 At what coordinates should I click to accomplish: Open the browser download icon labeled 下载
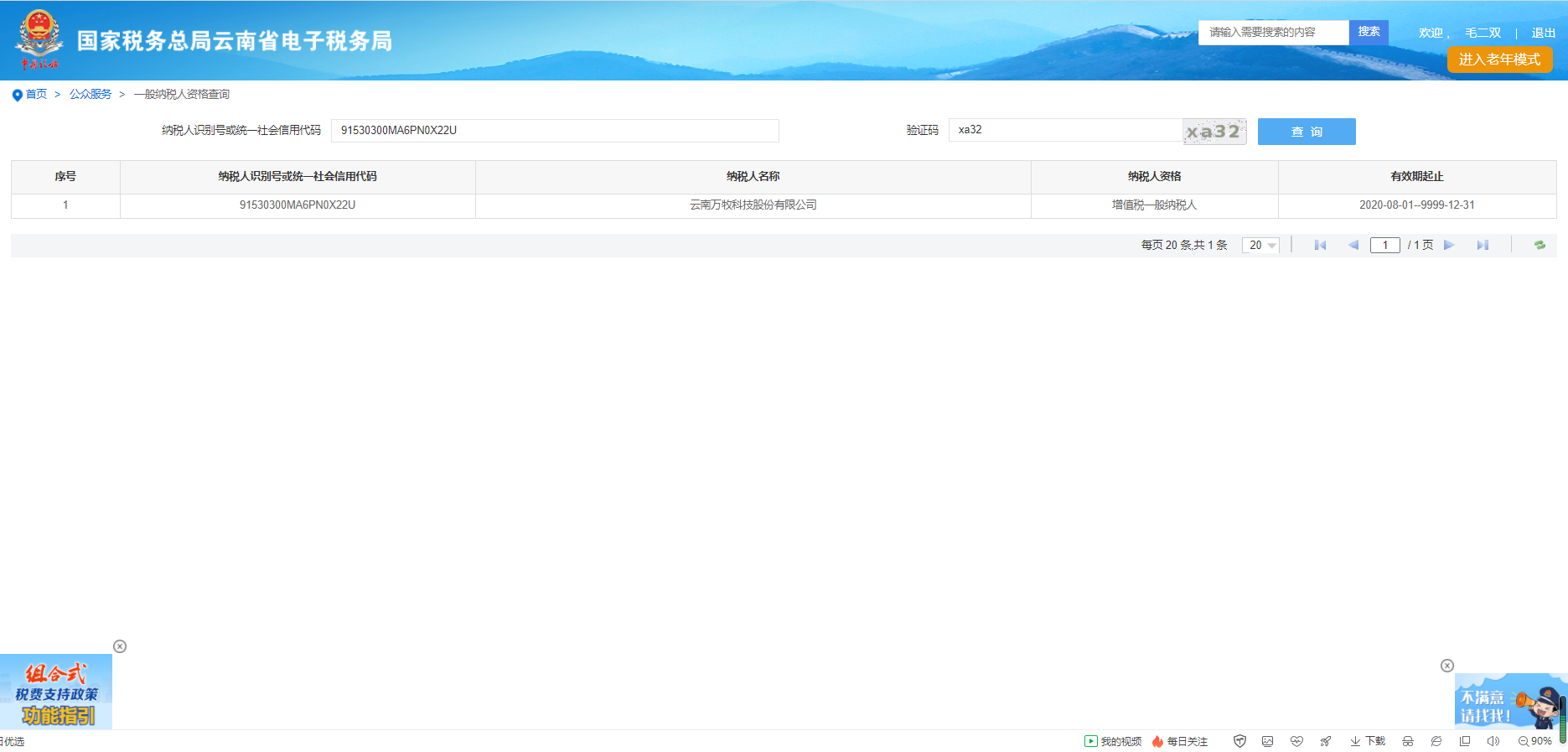pos(1368,741)
